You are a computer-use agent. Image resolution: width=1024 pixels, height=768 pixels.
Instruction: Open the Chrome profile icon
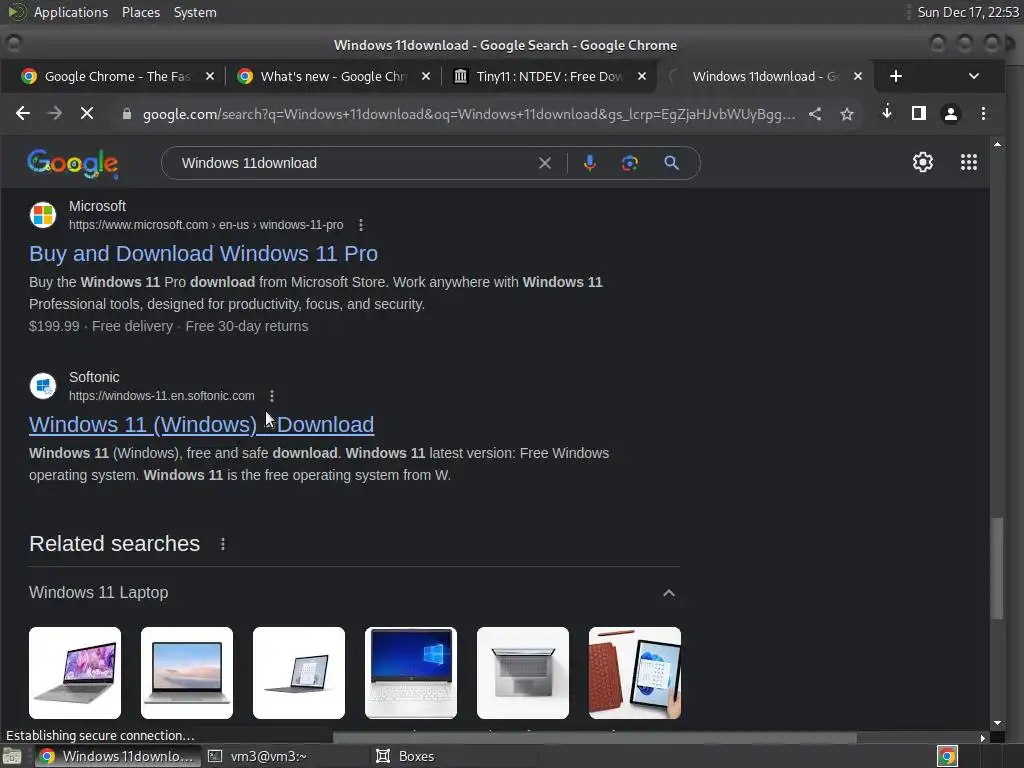click(951, 114)
